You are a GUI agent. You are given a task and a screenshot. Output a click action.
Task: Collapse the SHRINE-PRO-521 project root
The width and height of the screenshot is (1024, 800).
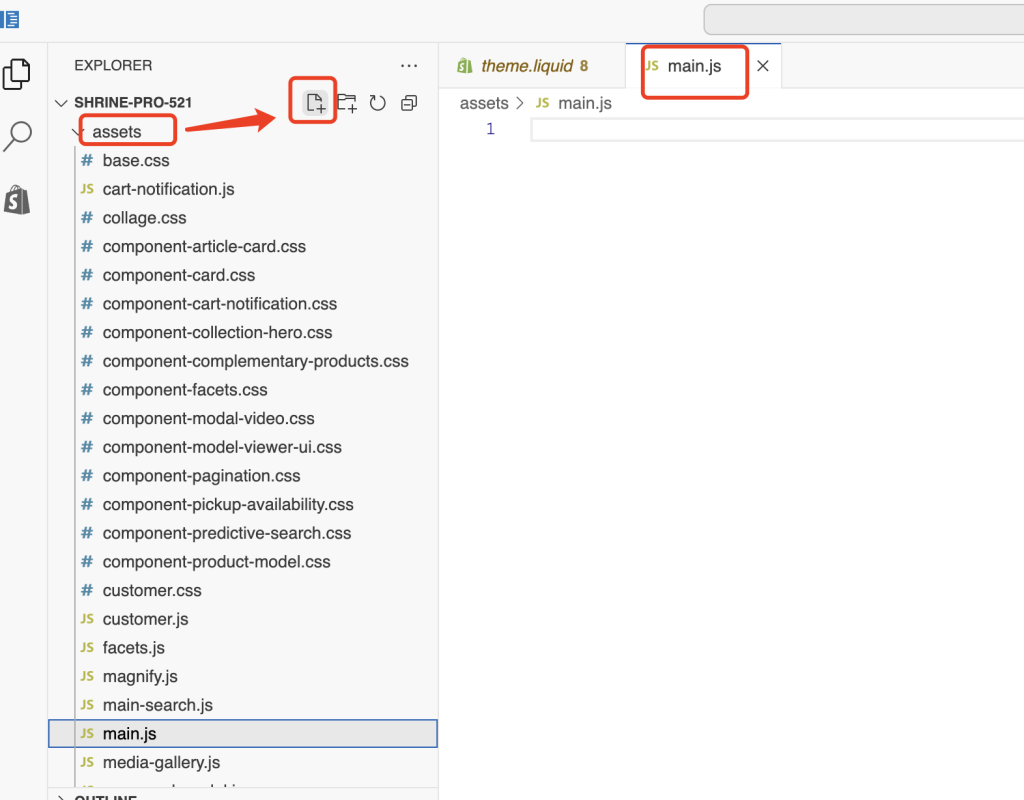click(x=132, y=102)
